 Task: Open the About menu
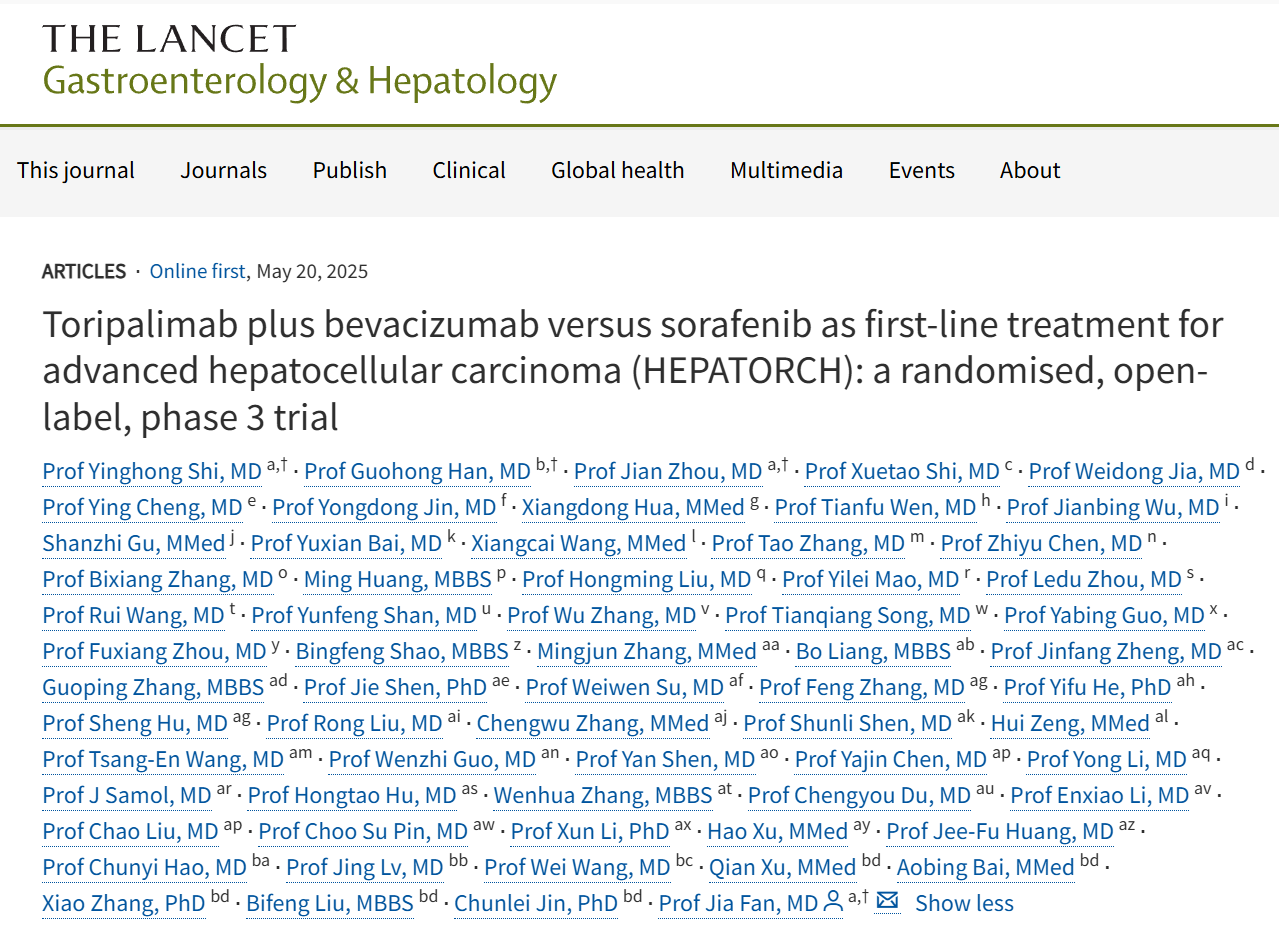click(1030, 170)
